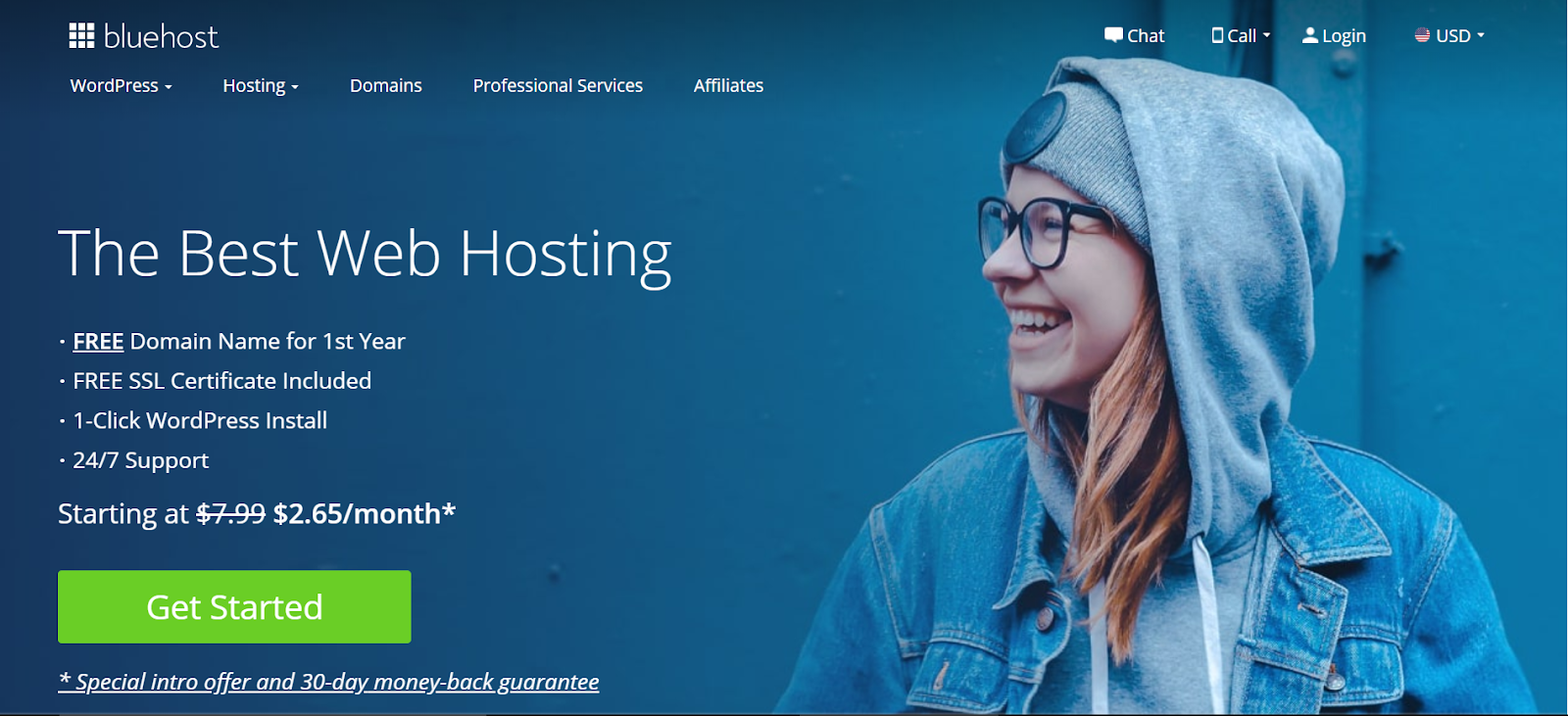
Task: Click the struck-through '$7.99' price
Action: click(x=230, y=514)
